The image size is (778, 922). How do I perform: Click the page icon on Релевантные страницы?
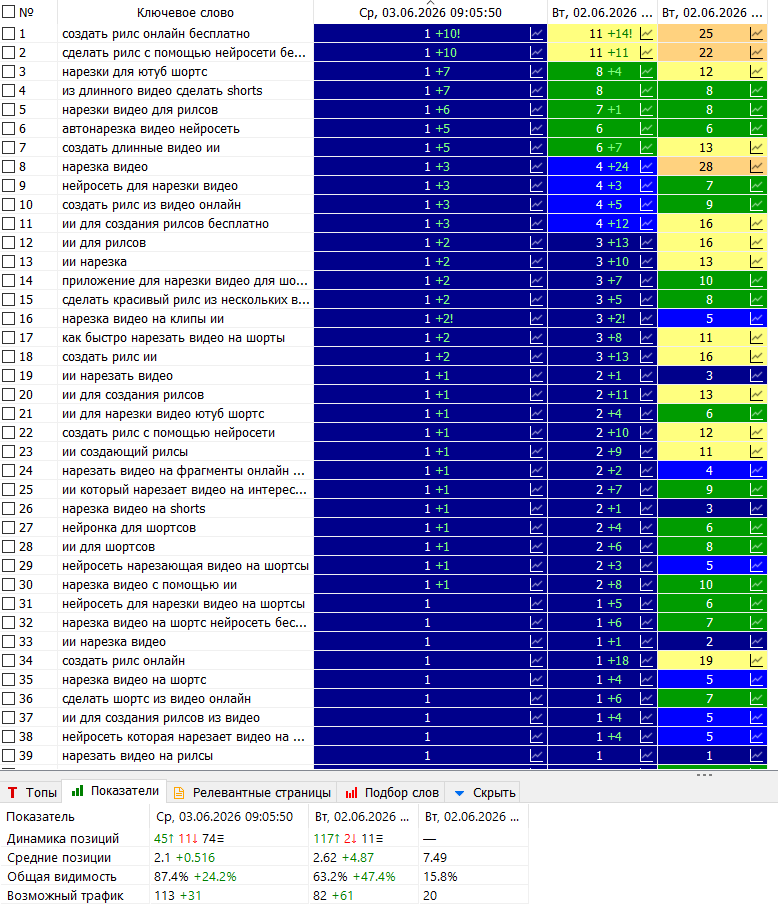179,793
